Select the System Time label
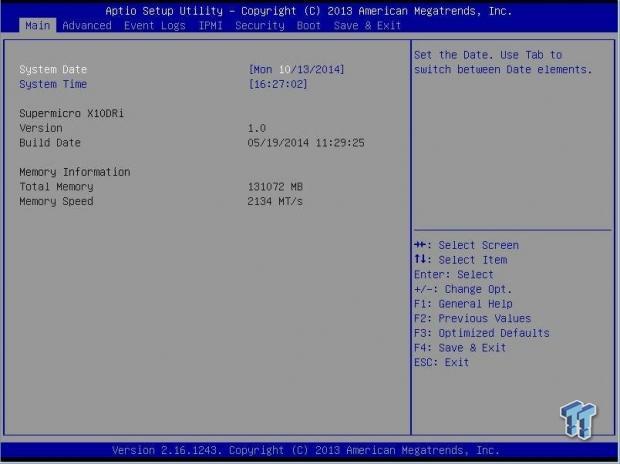Image resolution: width=620 pixels, height=464 pixels. point(53,84)
